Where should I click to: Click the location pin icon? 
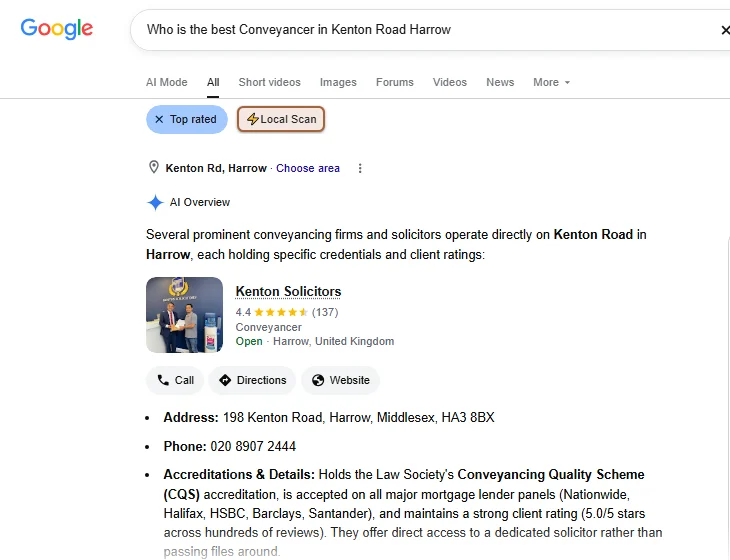click(154, 167)
